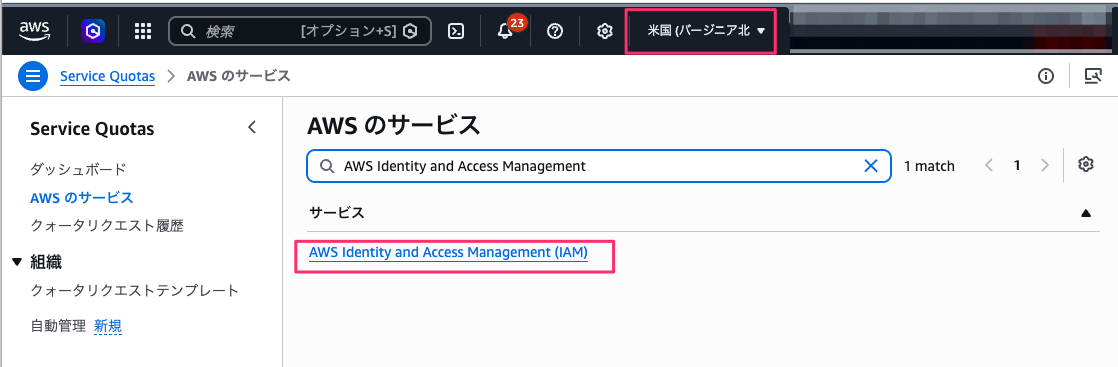Image resolution: width=1118 pixels, height=367 pixels.
Task: Toggle the hamburger navigation menu
Action: pyautogui.click(x=33, y=76)
